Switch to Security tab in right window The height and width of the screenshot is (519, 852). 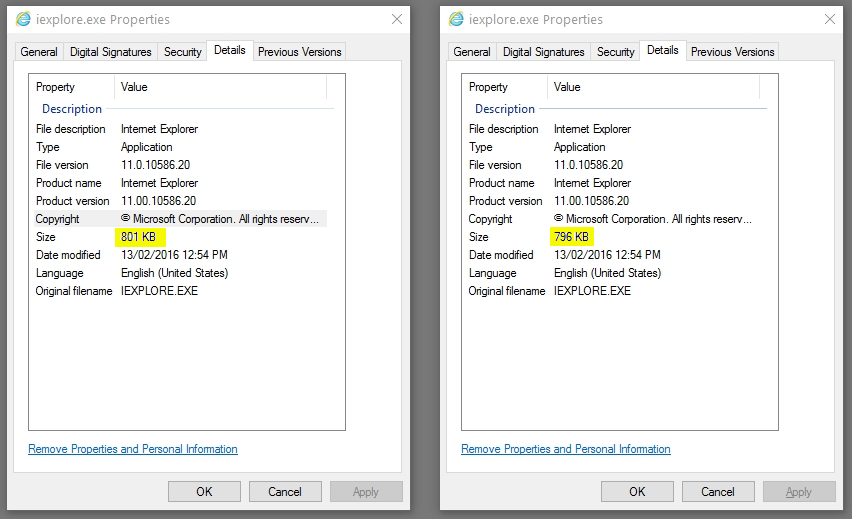click(616, 52)
